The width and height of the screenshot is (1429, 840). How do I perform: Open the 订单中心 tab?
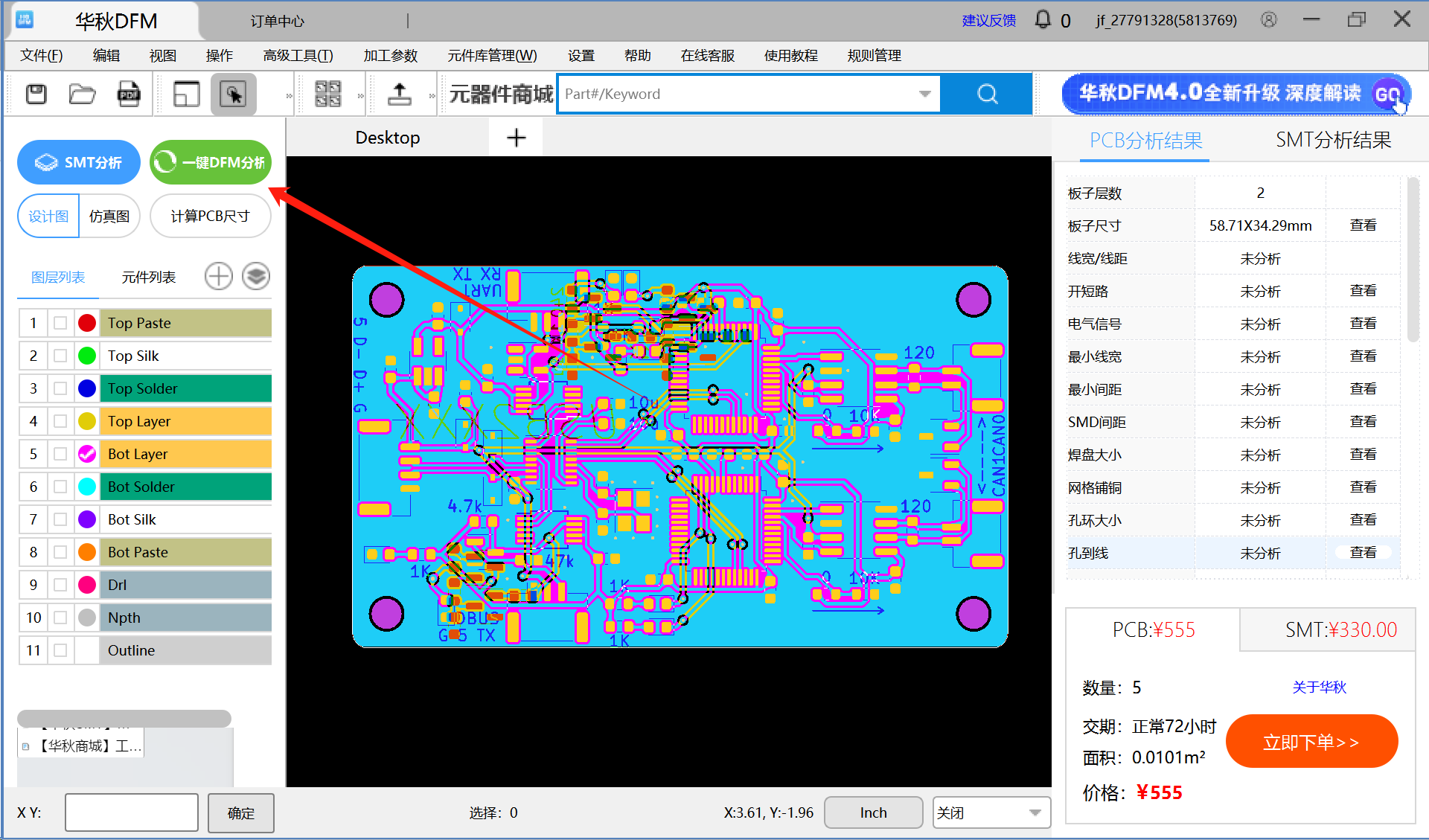[278, 21]
